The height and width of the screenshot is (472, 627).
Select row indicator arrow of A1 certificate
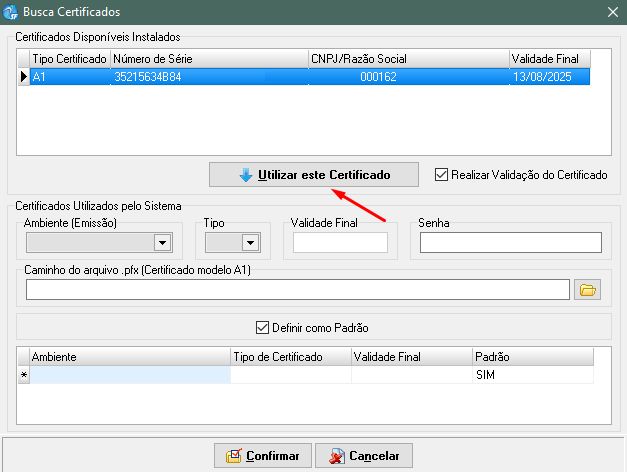[x=24, y=76]
